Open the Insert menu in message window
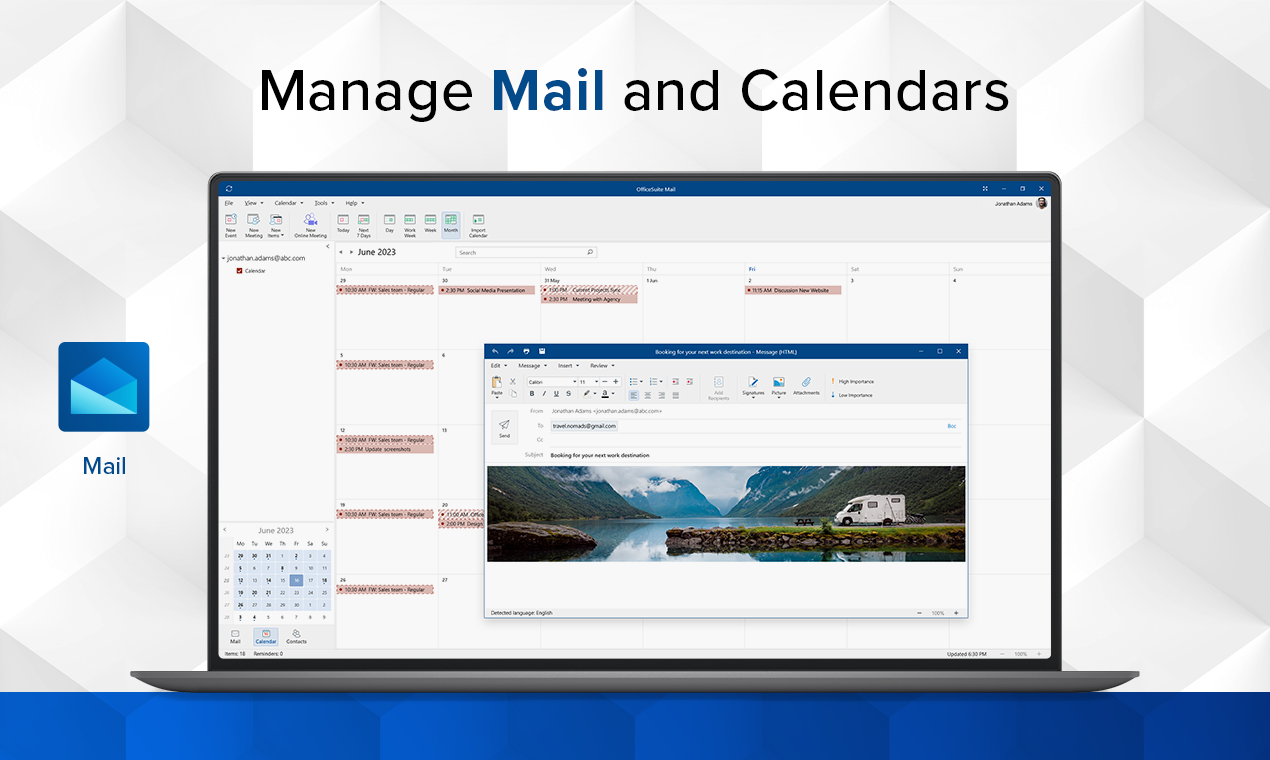 pos(567,365)
